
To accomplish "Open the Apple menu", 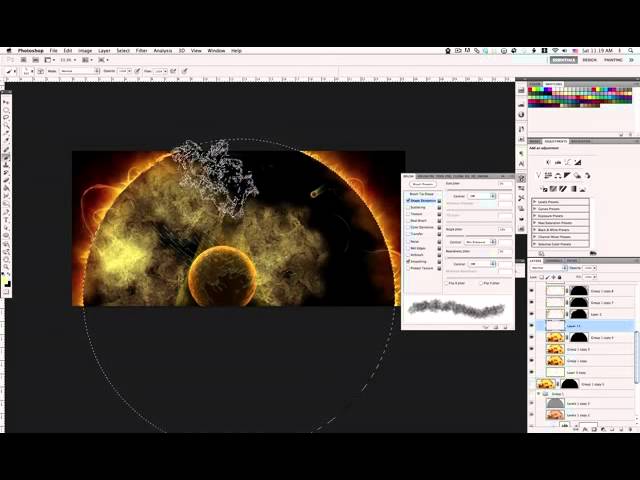I will (9, 51).
